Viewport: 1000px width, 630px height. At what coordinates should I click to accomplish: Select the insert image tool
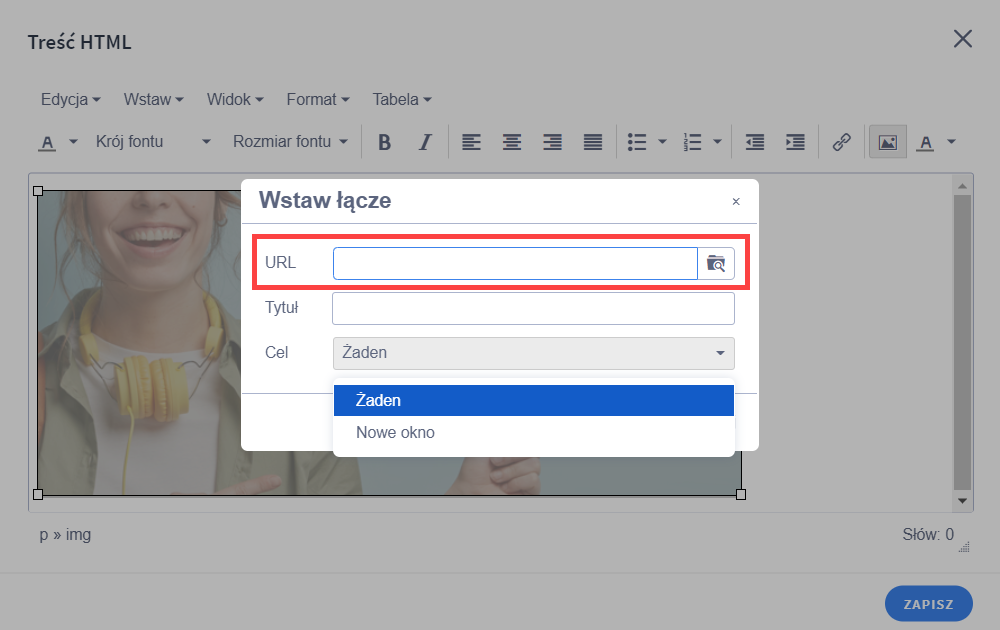886,141
